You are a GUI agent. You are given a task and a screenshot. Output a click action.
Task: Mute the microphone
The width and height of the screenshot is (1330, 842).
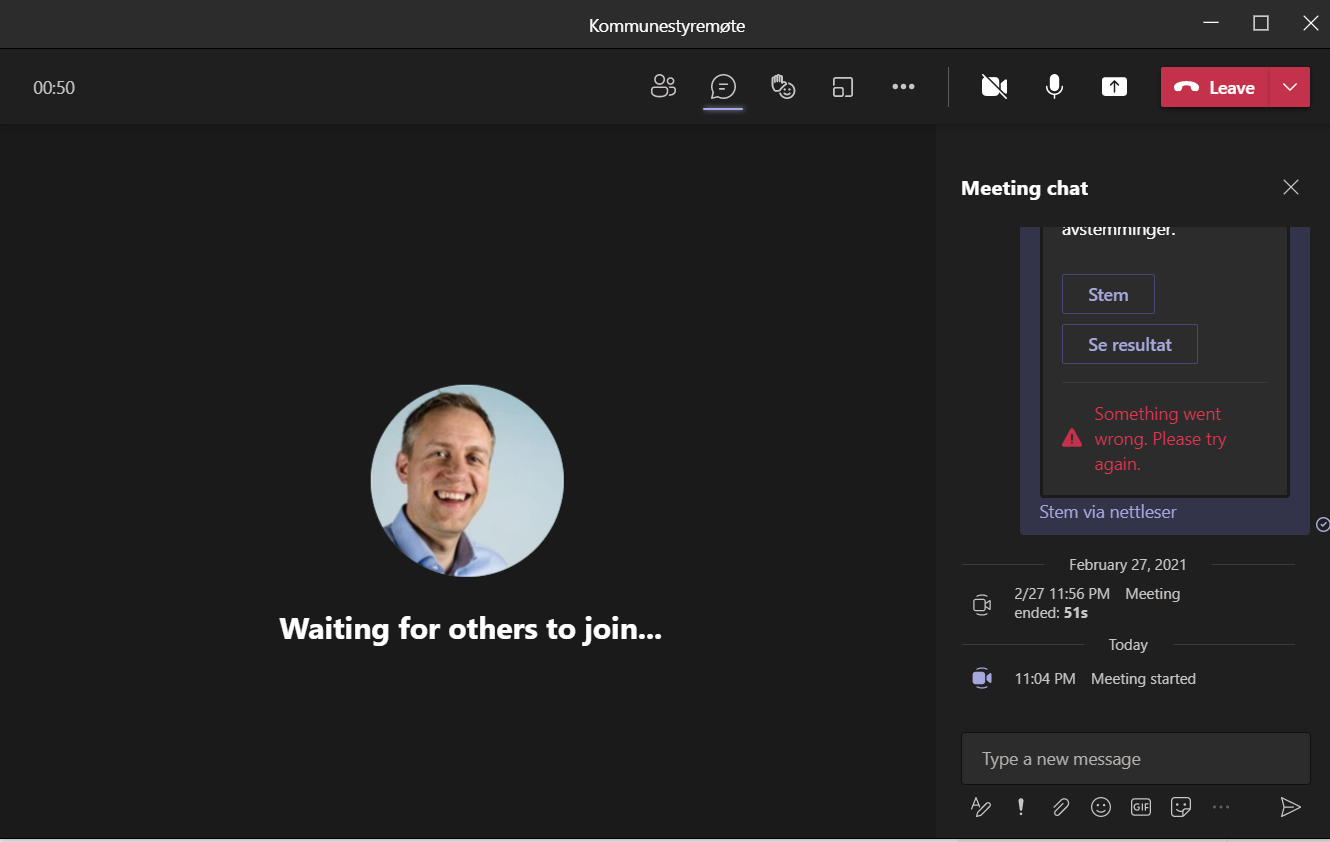point(1054,87)
